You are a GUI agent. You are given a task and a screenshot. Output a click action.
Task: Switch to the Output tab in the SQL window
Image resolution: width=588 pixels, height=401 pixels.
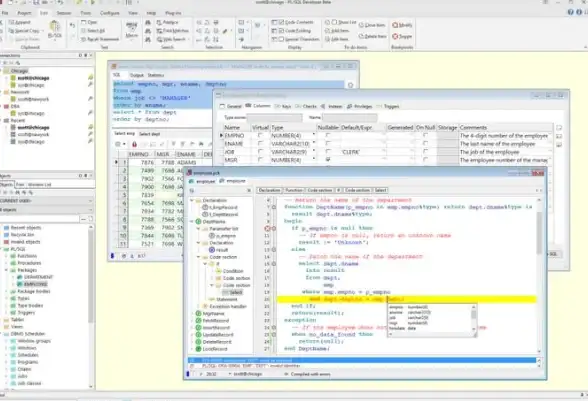point(136,75)
